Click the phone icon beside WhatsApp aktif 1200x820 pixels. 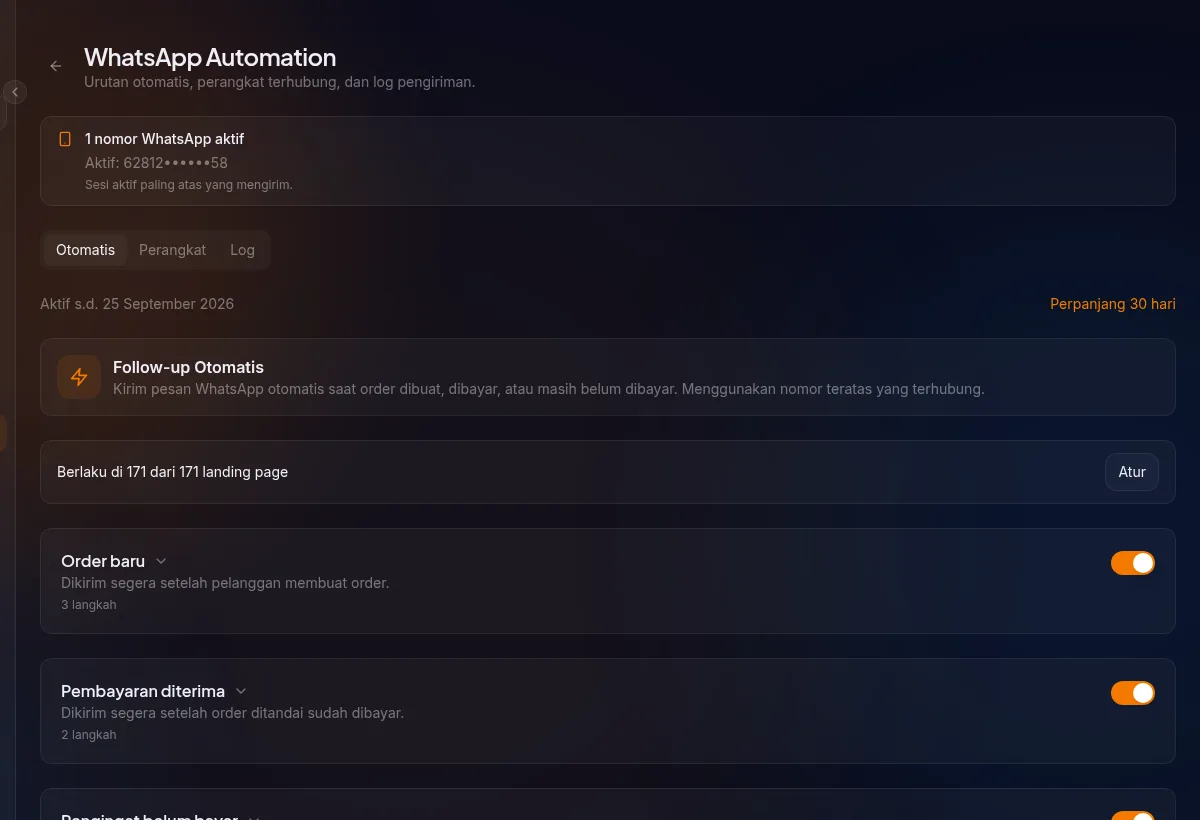click(65, 139)
